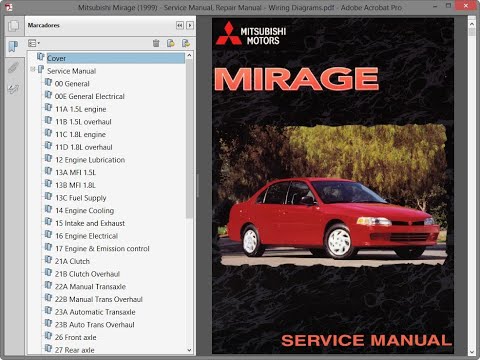Open 17 Engine & Emission control bookmark
The width and height of the screenshot is (480, 360).
102,249
